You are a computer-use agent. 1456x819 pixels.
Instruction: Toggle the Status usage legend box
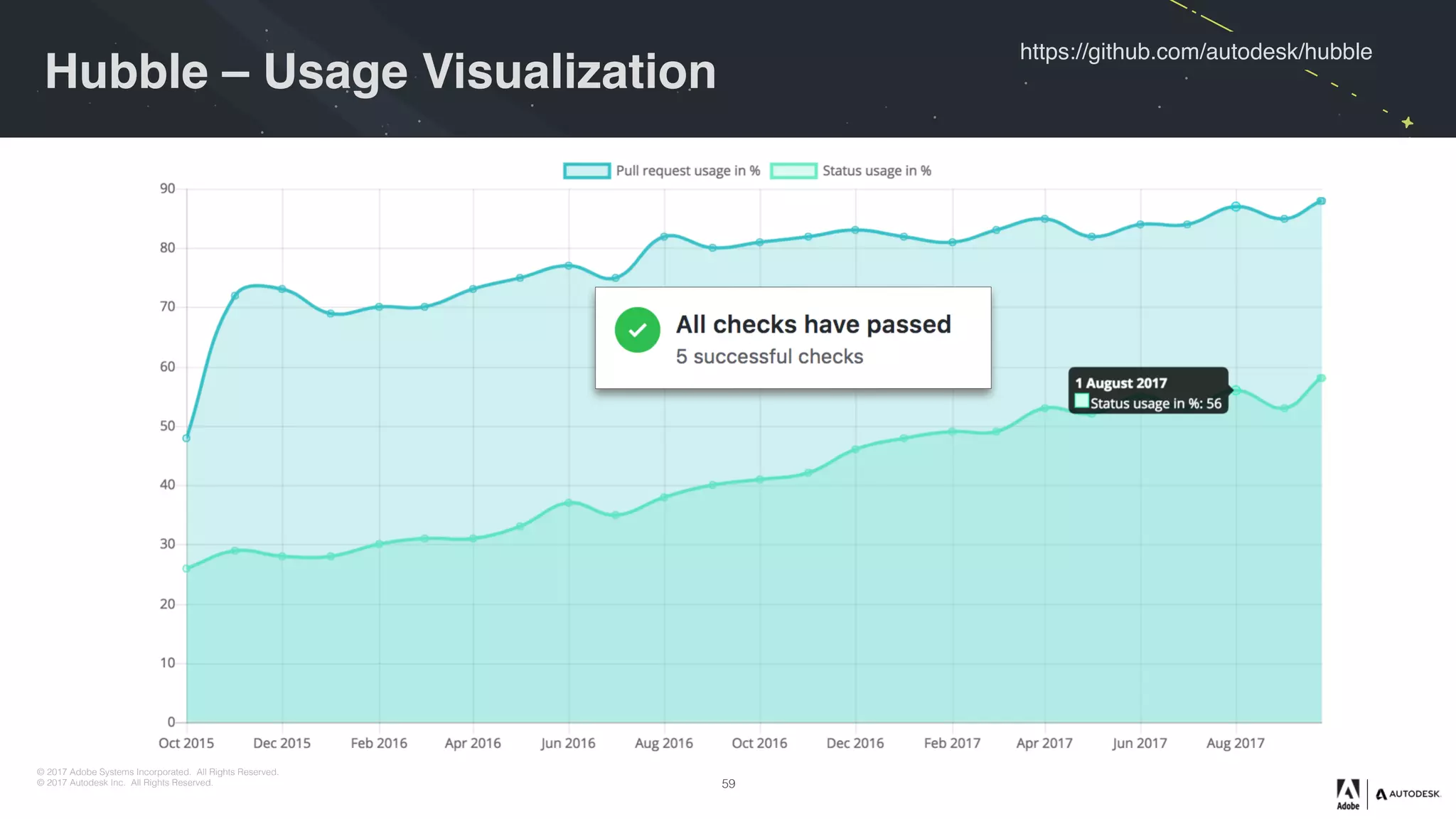pos(793,171)
